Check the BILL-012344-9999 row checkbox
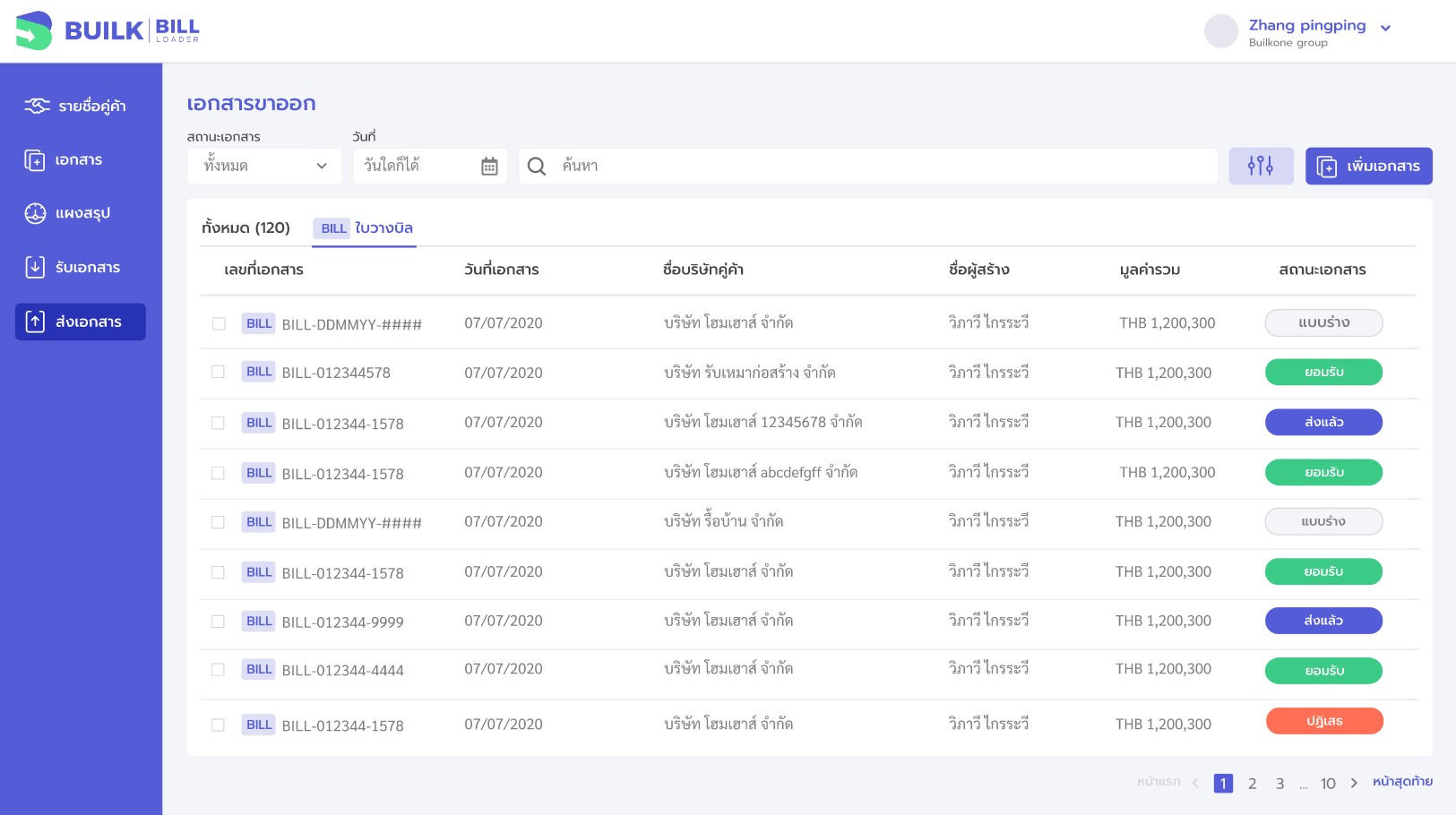Viewport: 1456px width, 815px height. click(218, 621)
